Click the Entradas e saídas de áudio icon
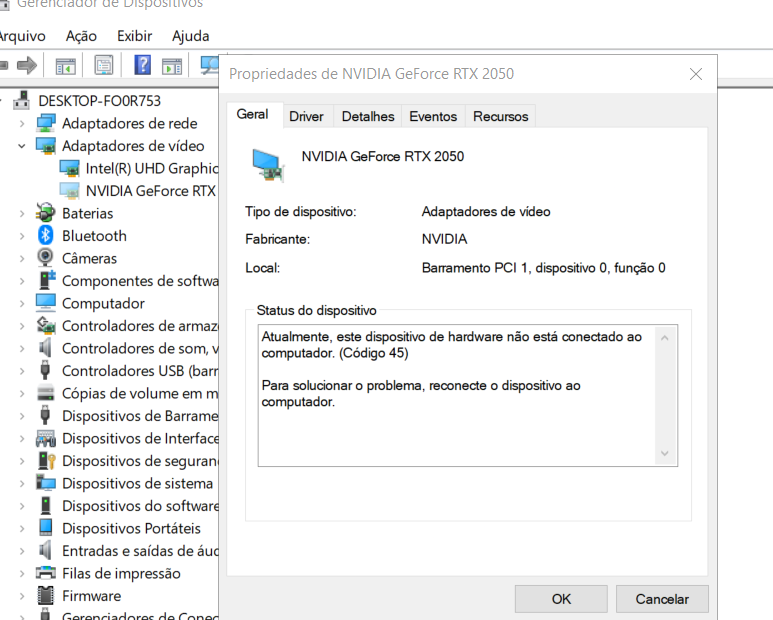This screenshot has width=773, height=620. (x=45, y=550)
